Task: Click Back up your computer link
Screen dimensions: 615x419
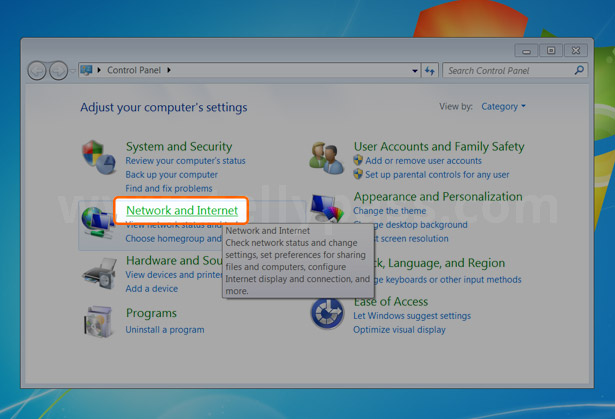Action: point(171,174)
